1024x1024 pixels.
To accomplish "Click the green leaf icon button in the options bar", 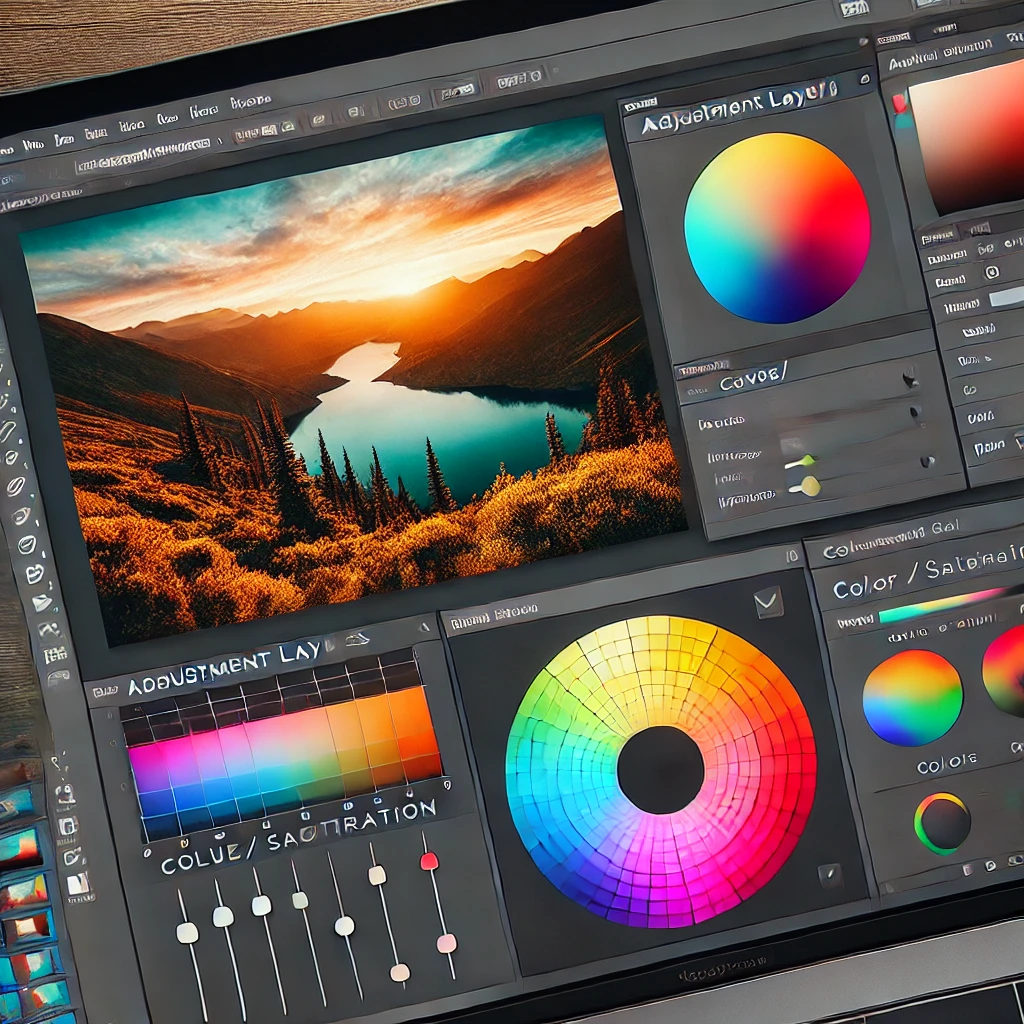I will click(x=287, y=127).
